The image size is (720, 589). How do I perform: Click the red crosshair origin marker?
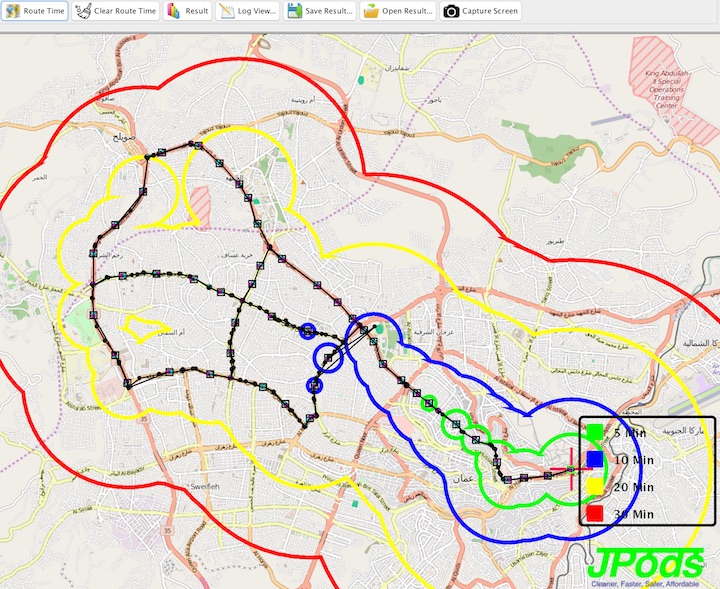[x=572, y=467]
